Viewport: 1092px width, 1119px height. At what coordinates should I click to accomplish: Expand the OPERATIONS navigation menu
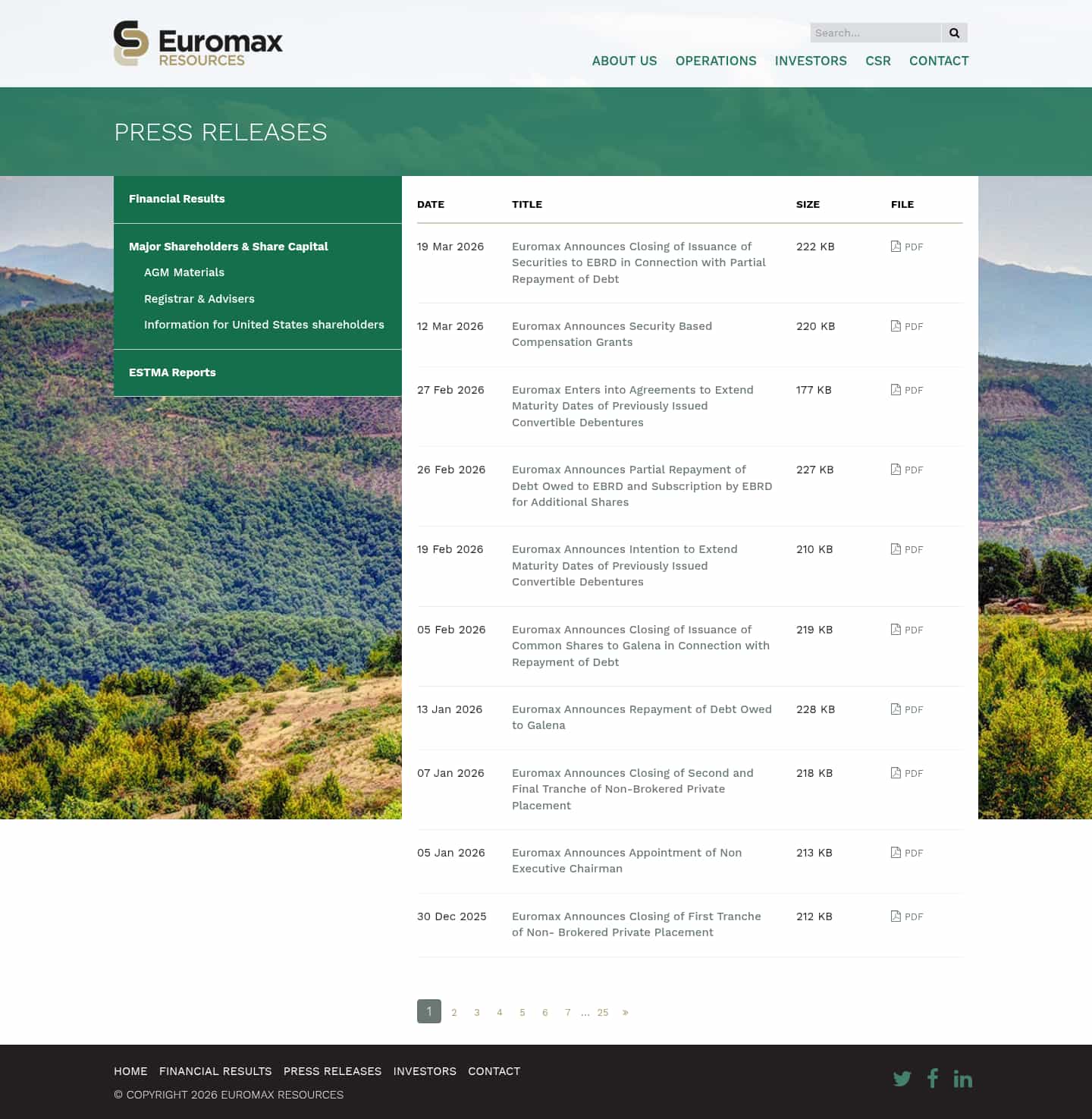(715, 61)
